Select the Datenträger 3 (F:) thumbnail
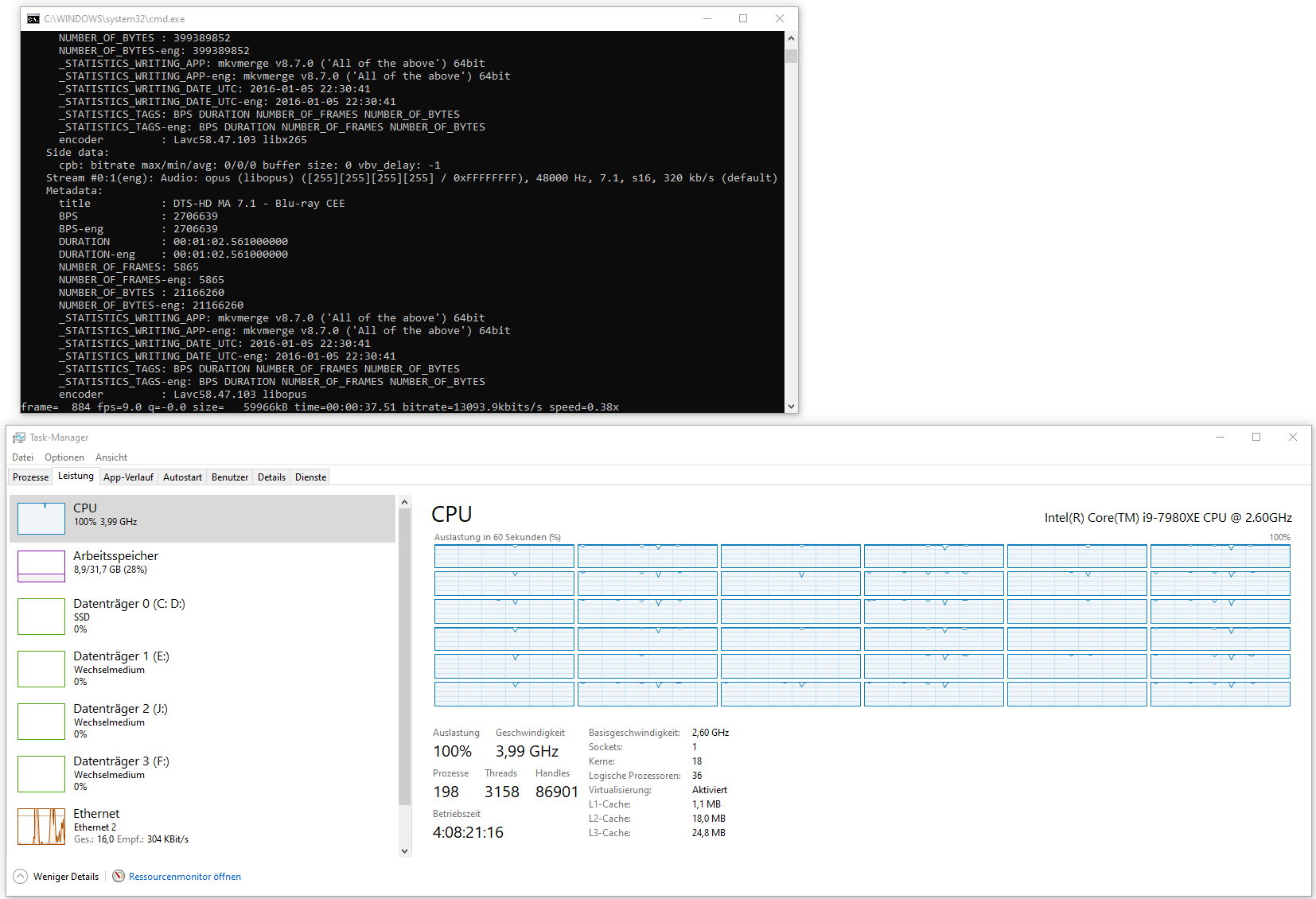The image size is (1316, 899). tap(41, 774)
